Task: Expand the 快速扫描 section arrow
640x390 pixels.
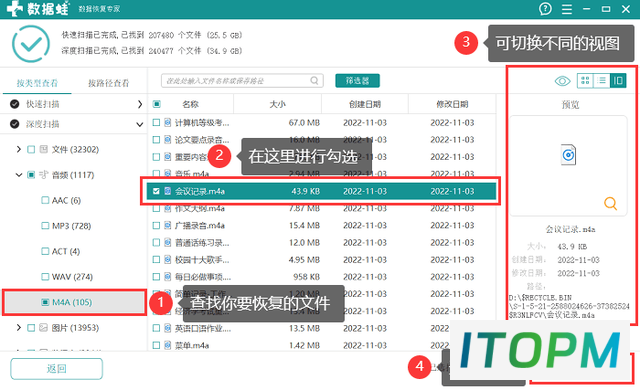Action: (x=140, y=104)
